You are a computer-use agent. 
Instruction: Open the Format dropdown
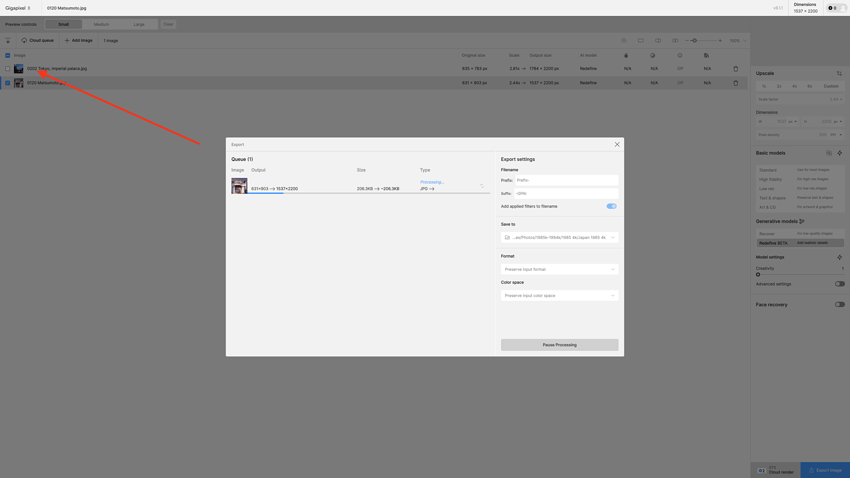click(x=559, y=269)
